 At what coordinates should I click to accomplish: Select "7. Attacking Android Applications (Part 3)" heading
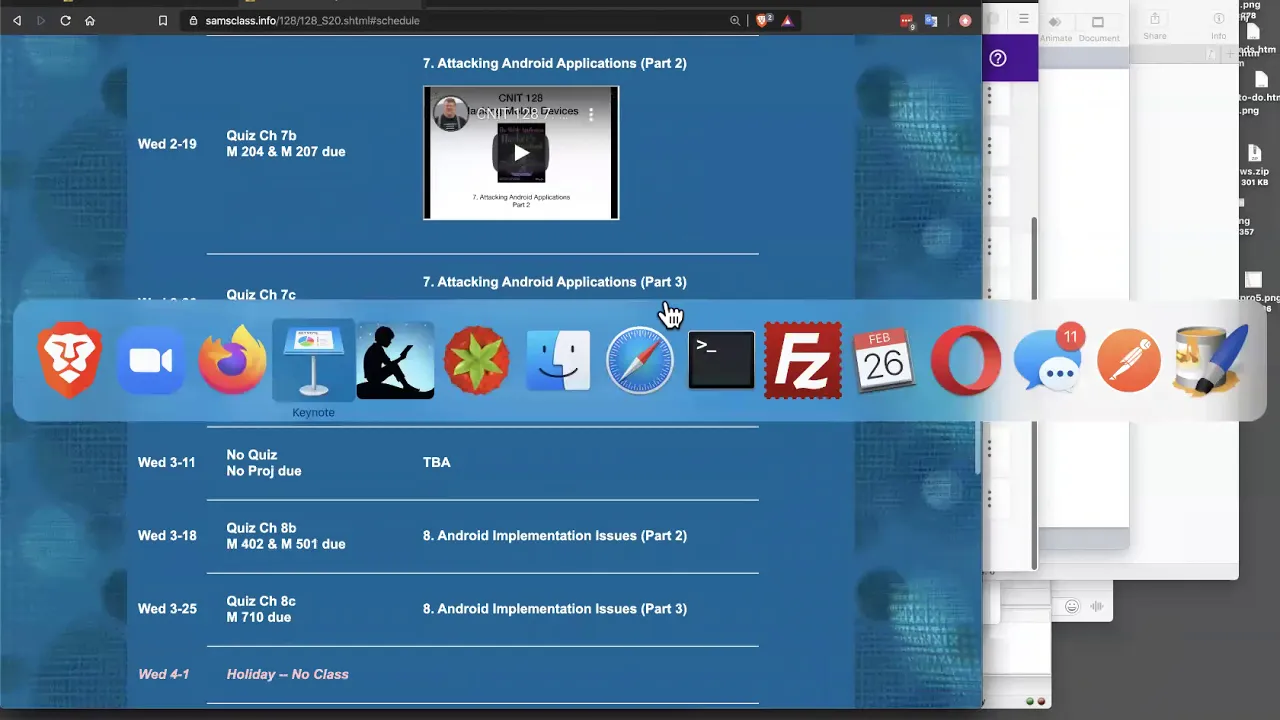pyautogui.click(x=555, y=282)
